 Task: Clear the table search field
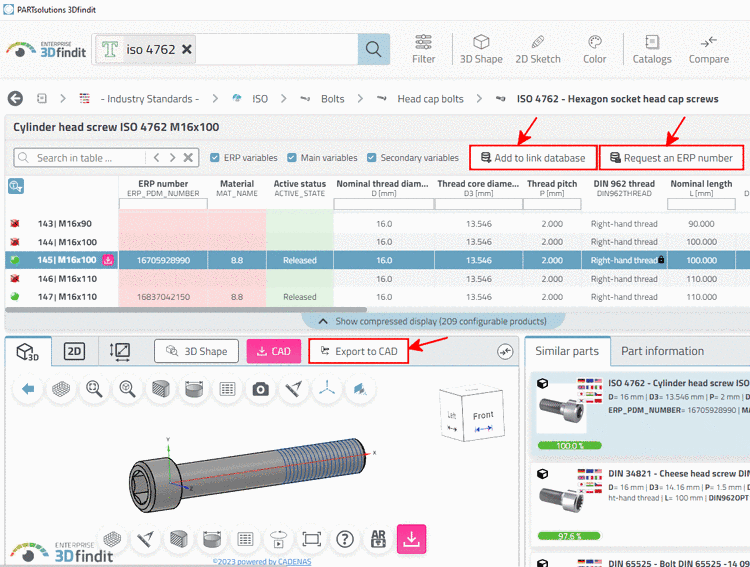point(188,157)
